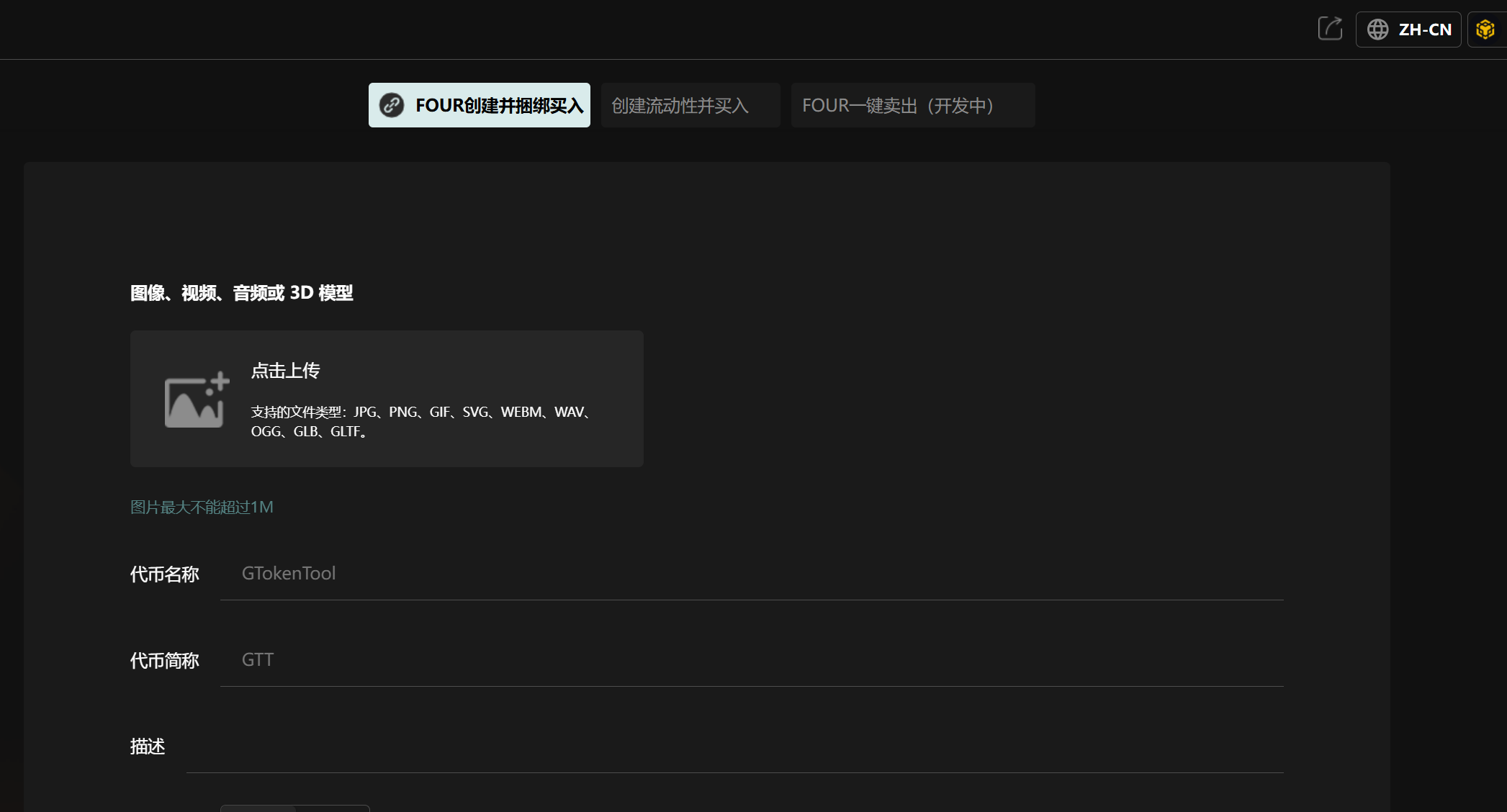
Task: Click the globe language icon
Action: (x=1377, y=30)
